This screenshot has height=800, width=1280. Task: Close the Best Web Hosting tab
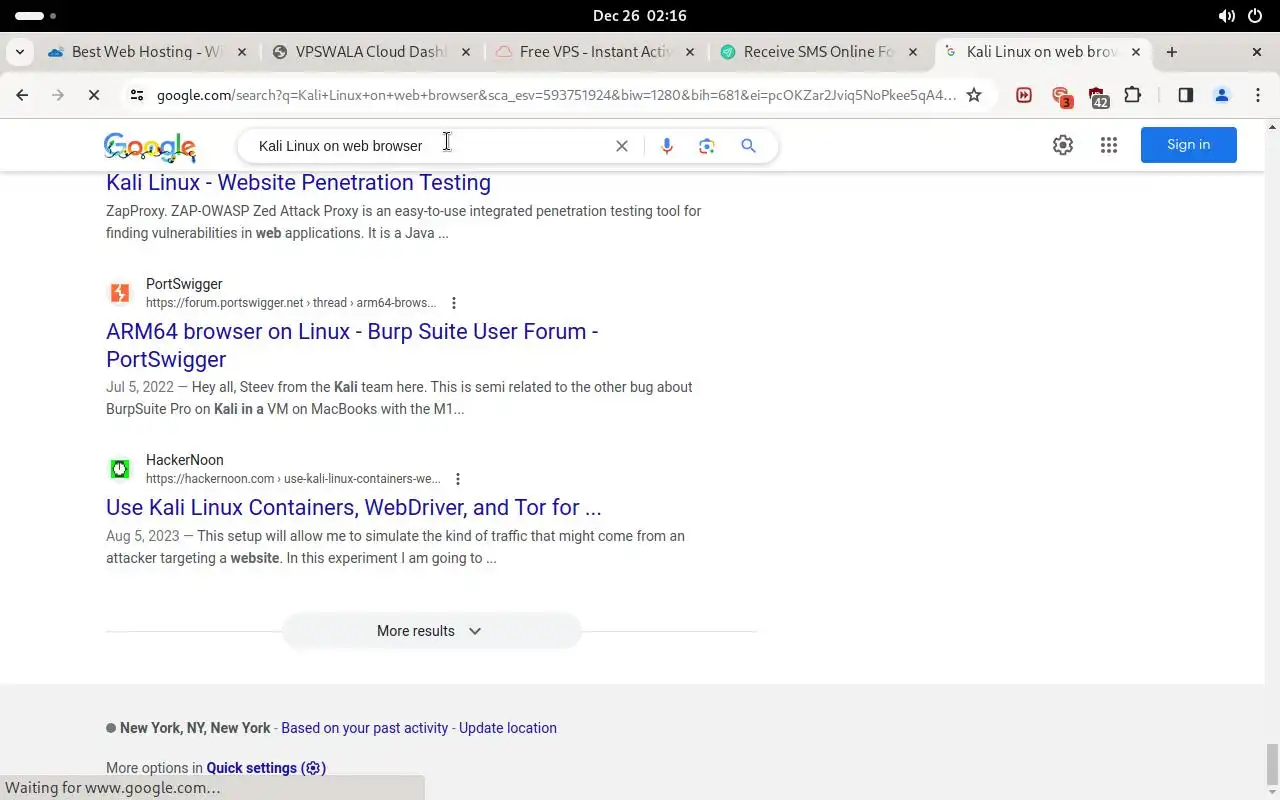click(x=242, y=52)
